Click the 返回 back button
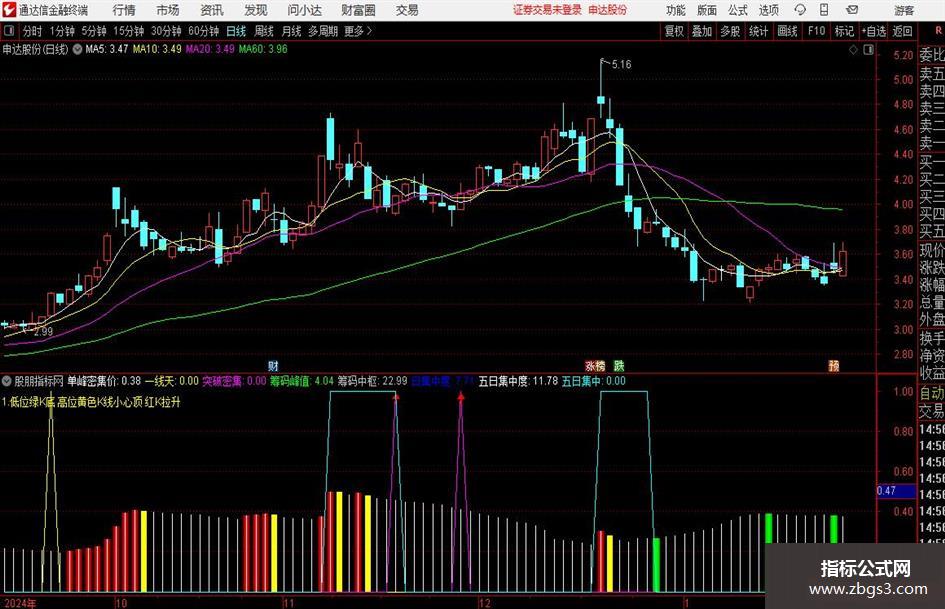Screen dimensions: 945x609 point(902,31)
